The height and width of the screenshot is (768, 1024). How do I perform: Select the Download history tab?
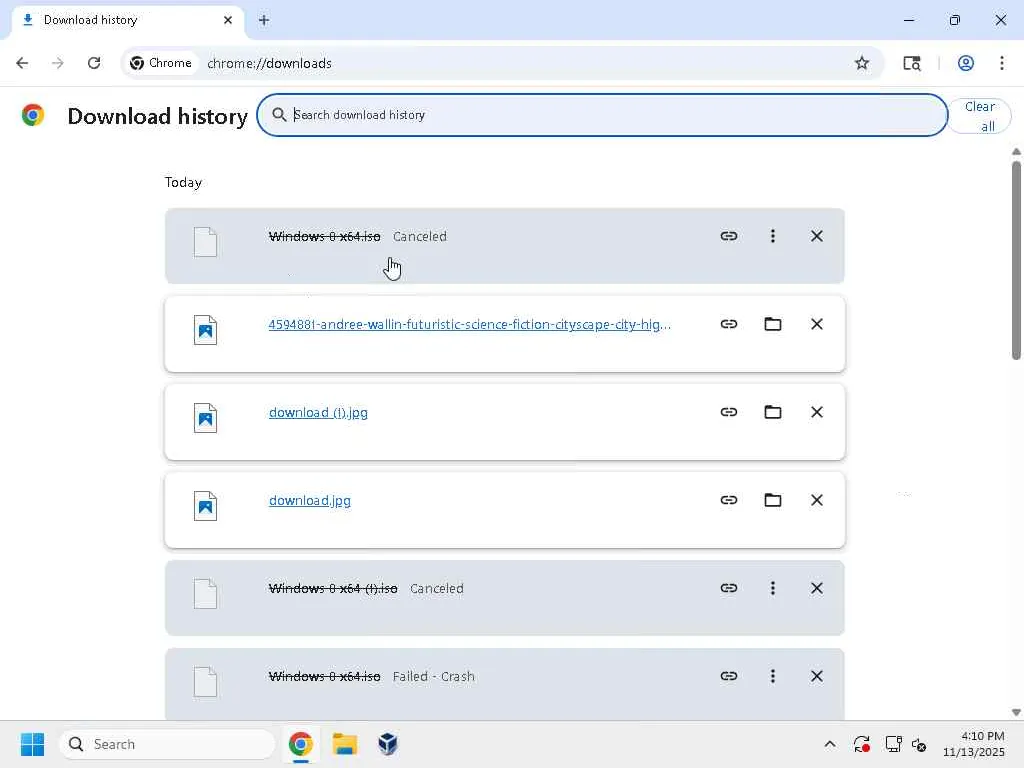pos(127,20)
